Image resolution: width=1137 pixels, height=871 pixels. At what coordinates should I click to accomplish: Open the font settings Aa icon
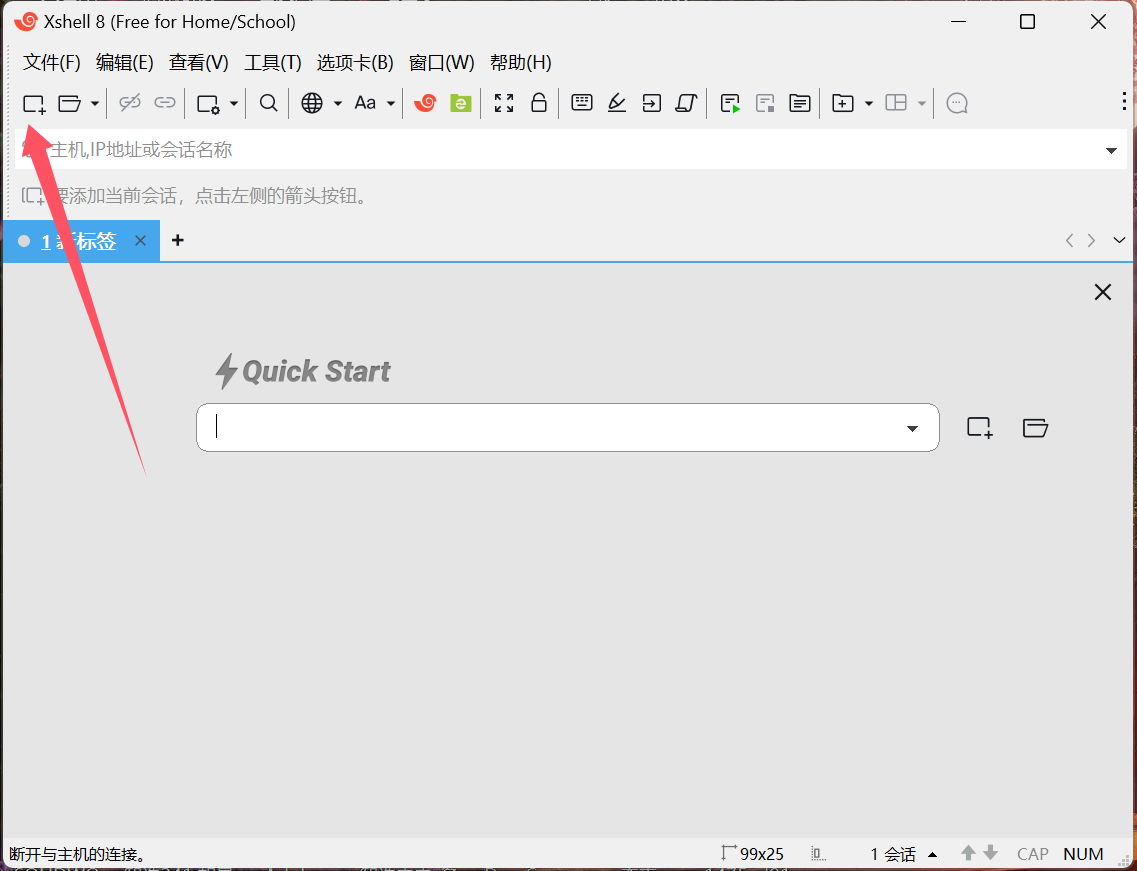[366, 103]
